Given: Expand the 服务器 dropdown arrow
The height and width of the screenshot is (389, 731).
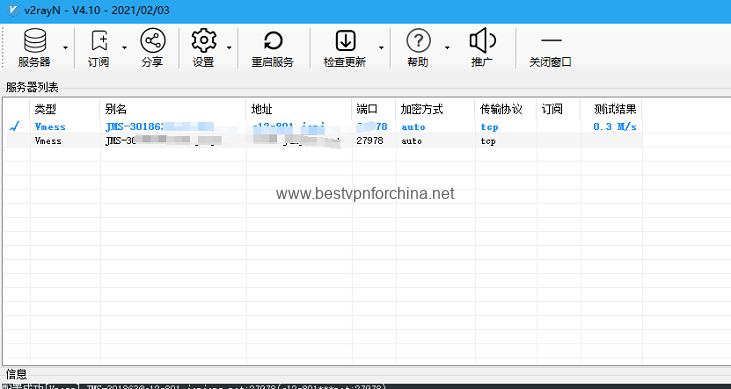Looking at the screenshot, I should pos(65,48).
